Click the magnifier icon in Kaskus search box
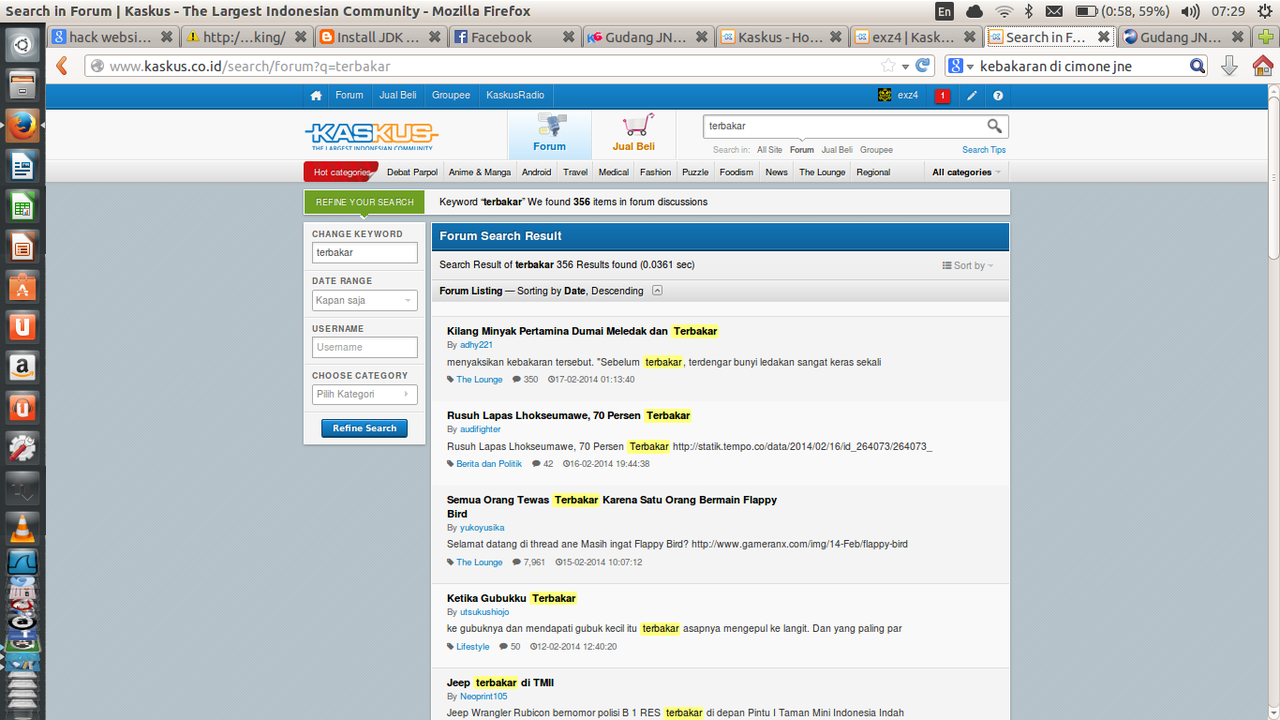Viewport: 1280px width, 720px height. pyautogui.click(x=994, y=126)
